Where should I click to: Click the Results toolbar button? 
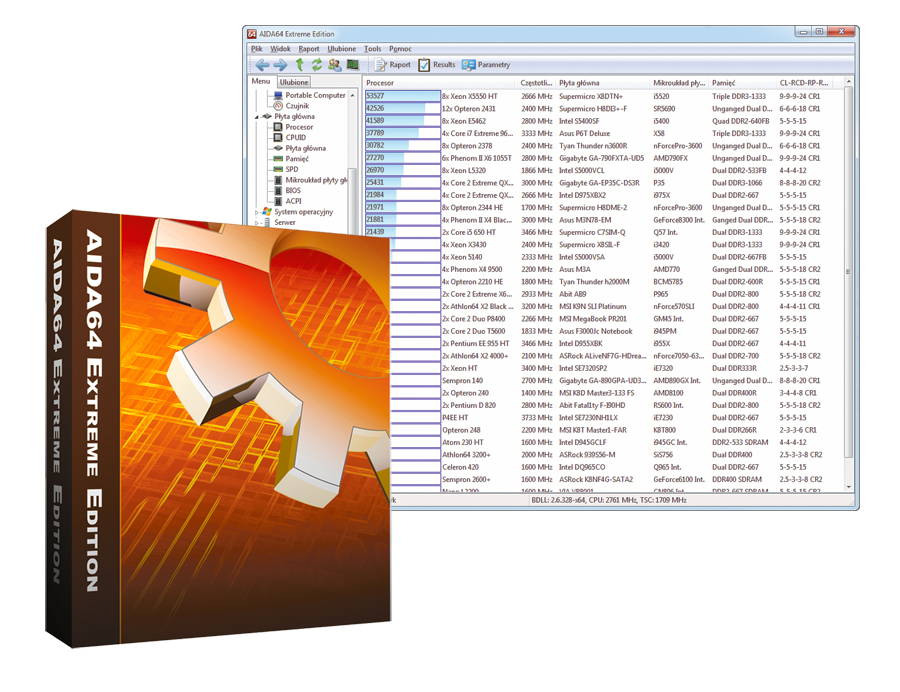pos(437,65)
